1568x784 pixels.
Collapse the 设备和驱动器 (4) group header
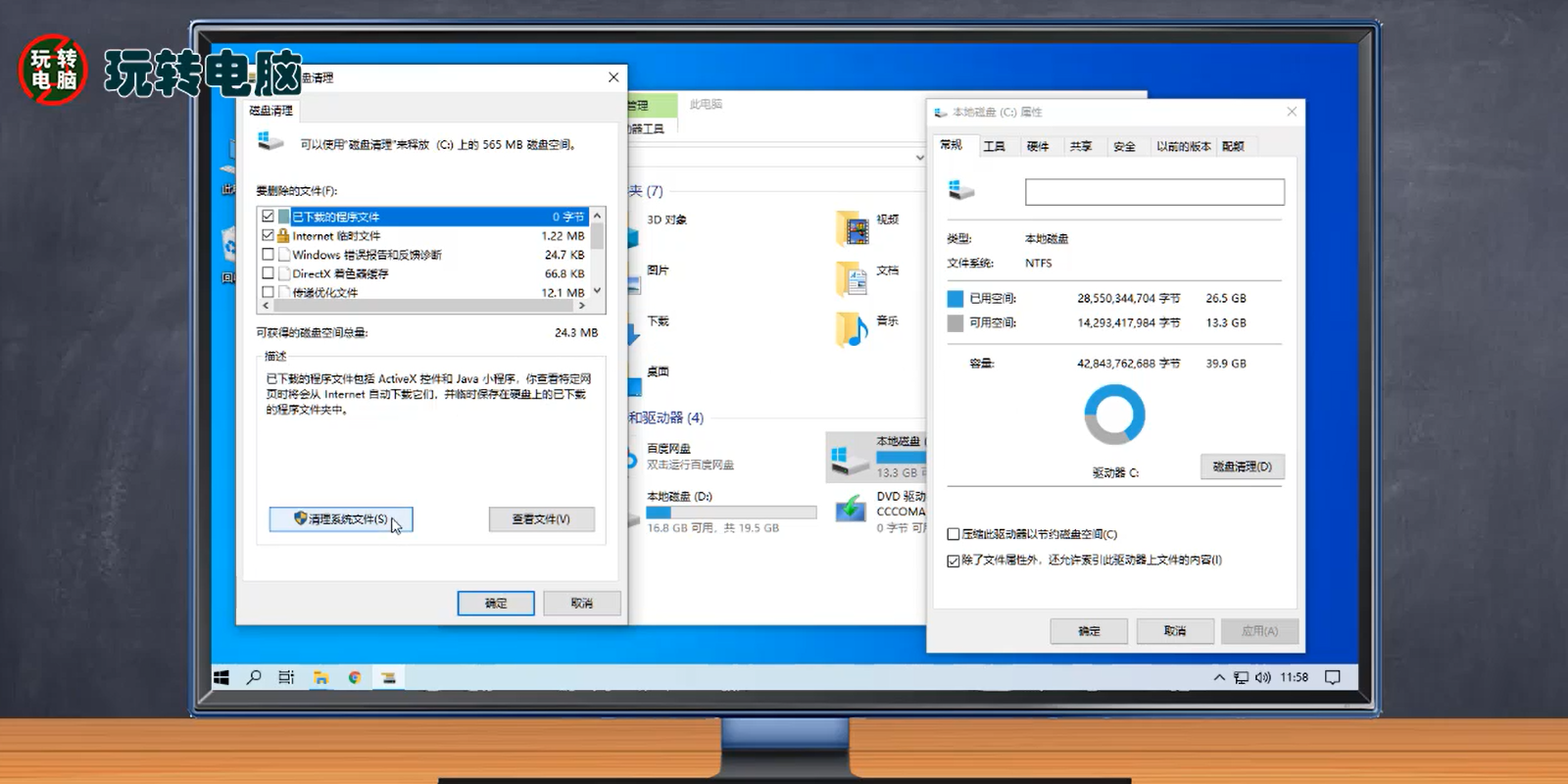666,417
